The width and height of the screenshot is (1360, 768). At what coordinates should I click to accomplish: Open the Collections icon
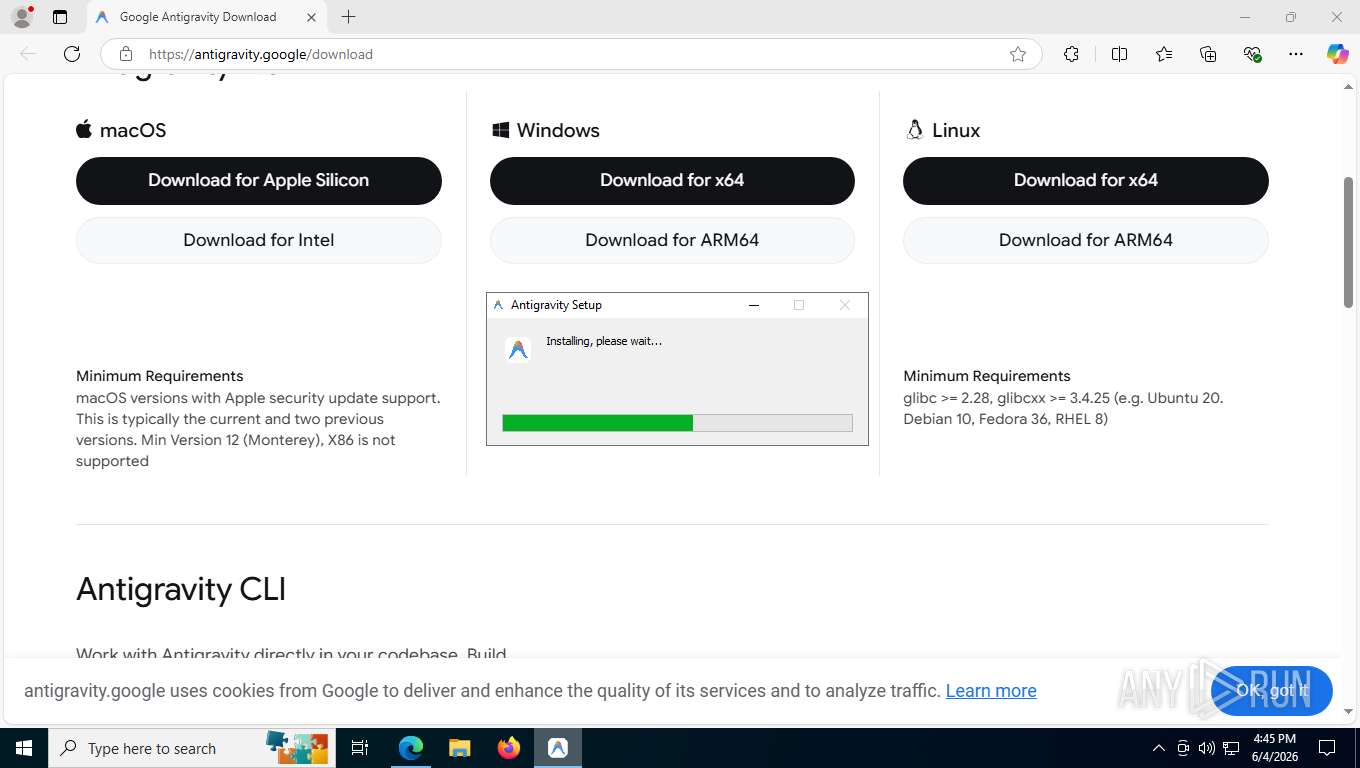pos(1208,54)
